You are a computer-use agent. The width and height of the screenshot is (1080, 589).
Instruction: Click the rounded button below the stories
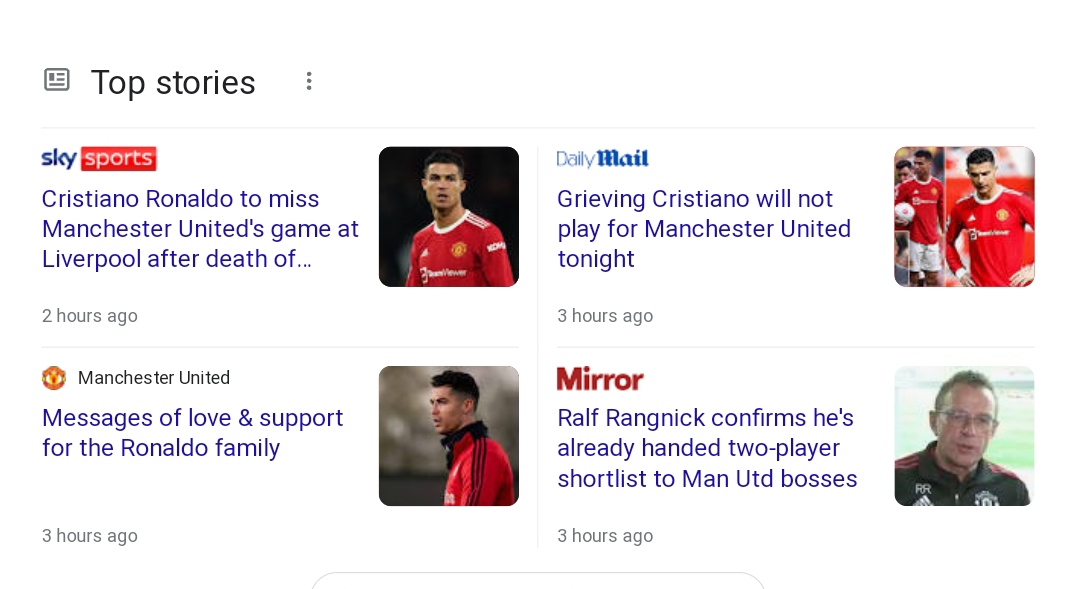538,580
